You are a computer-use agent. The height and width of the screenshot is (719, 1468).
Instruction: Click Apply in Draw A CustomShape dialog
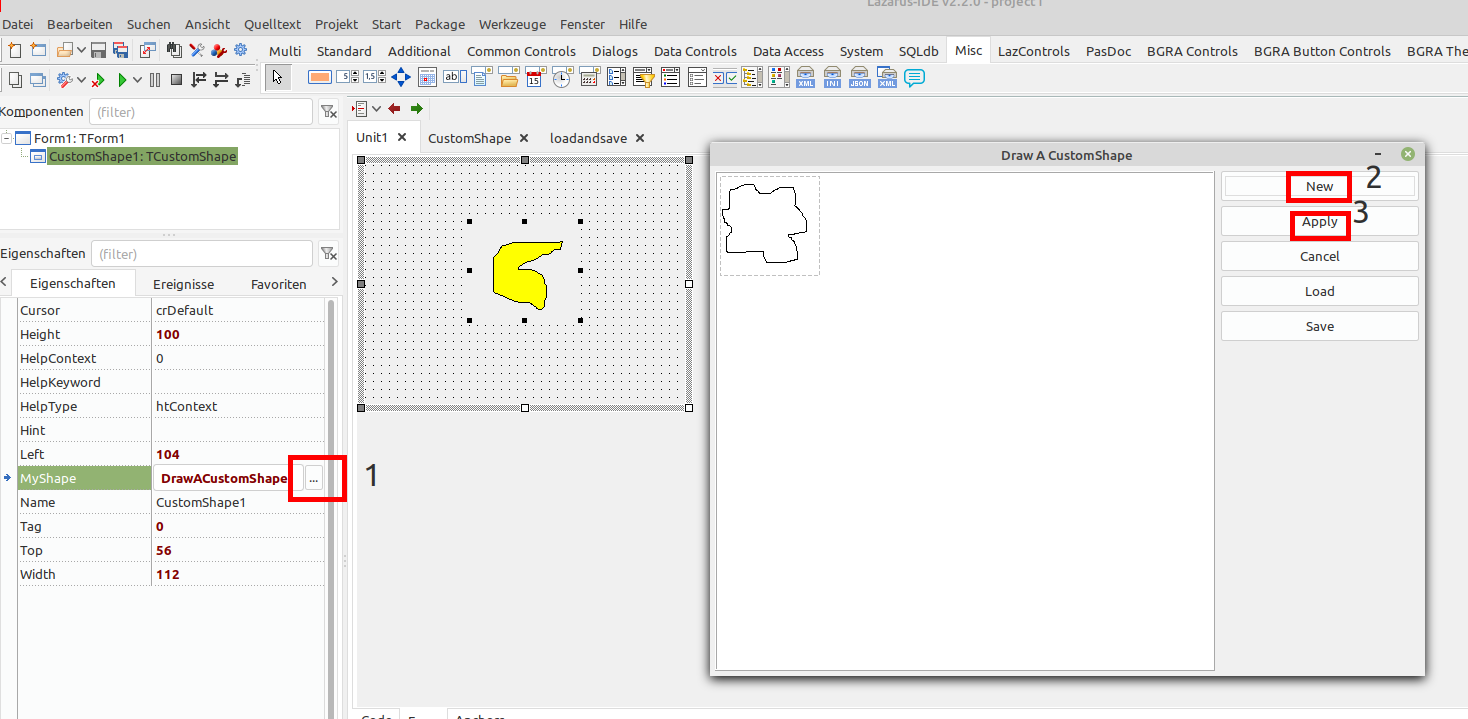[x=1319, y=221]
